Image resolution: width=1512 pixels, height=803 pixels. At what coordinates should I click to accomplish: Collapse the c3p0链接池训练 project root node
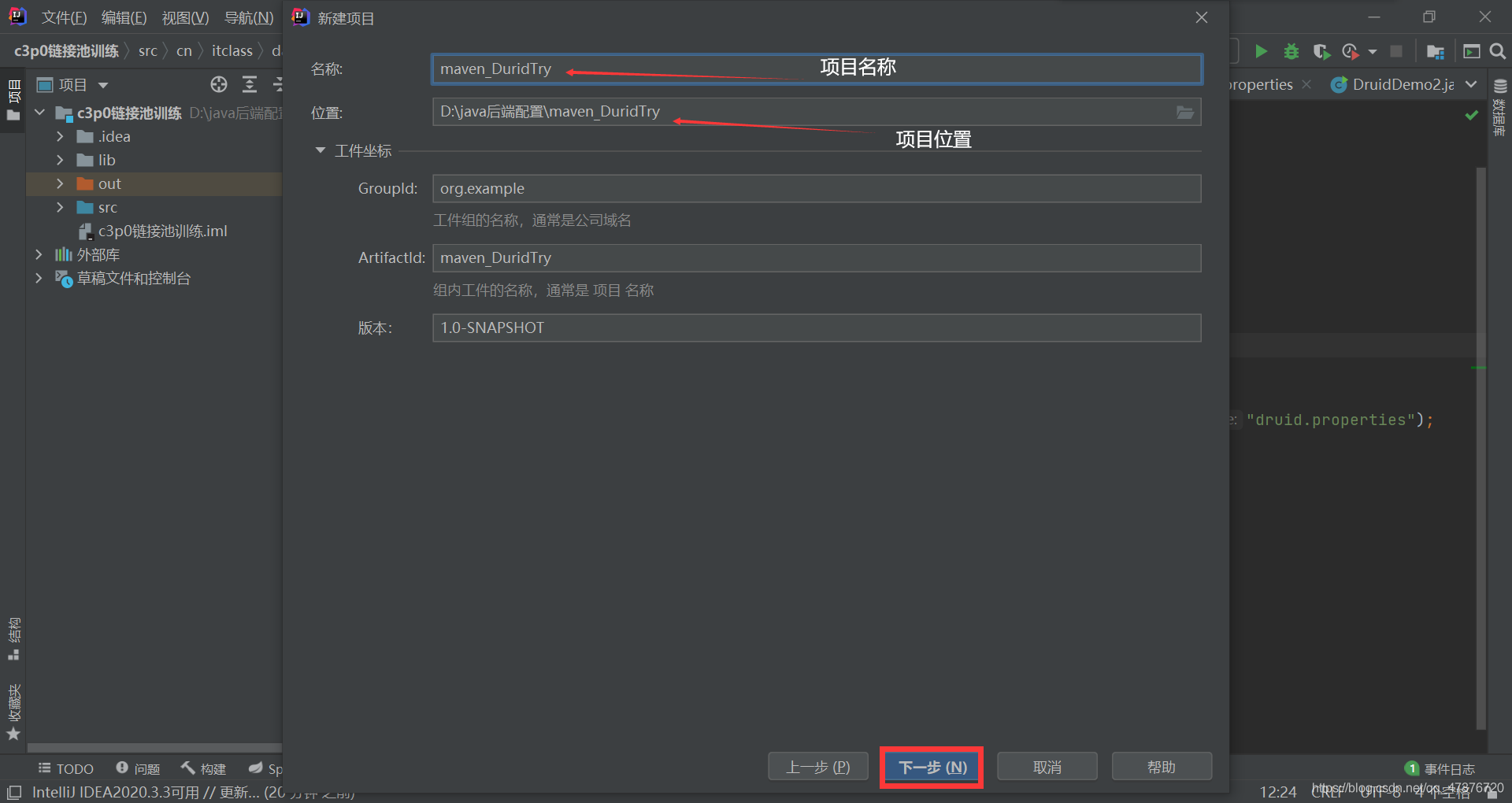[40, 113]
